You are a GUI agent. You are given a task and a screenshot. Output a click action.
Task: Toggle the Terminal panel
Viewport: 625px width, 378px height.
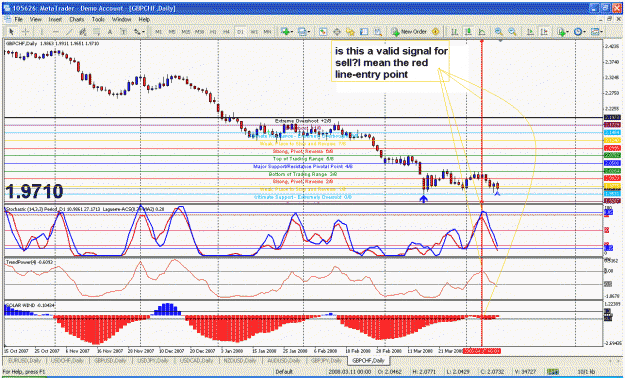(364, 32)
